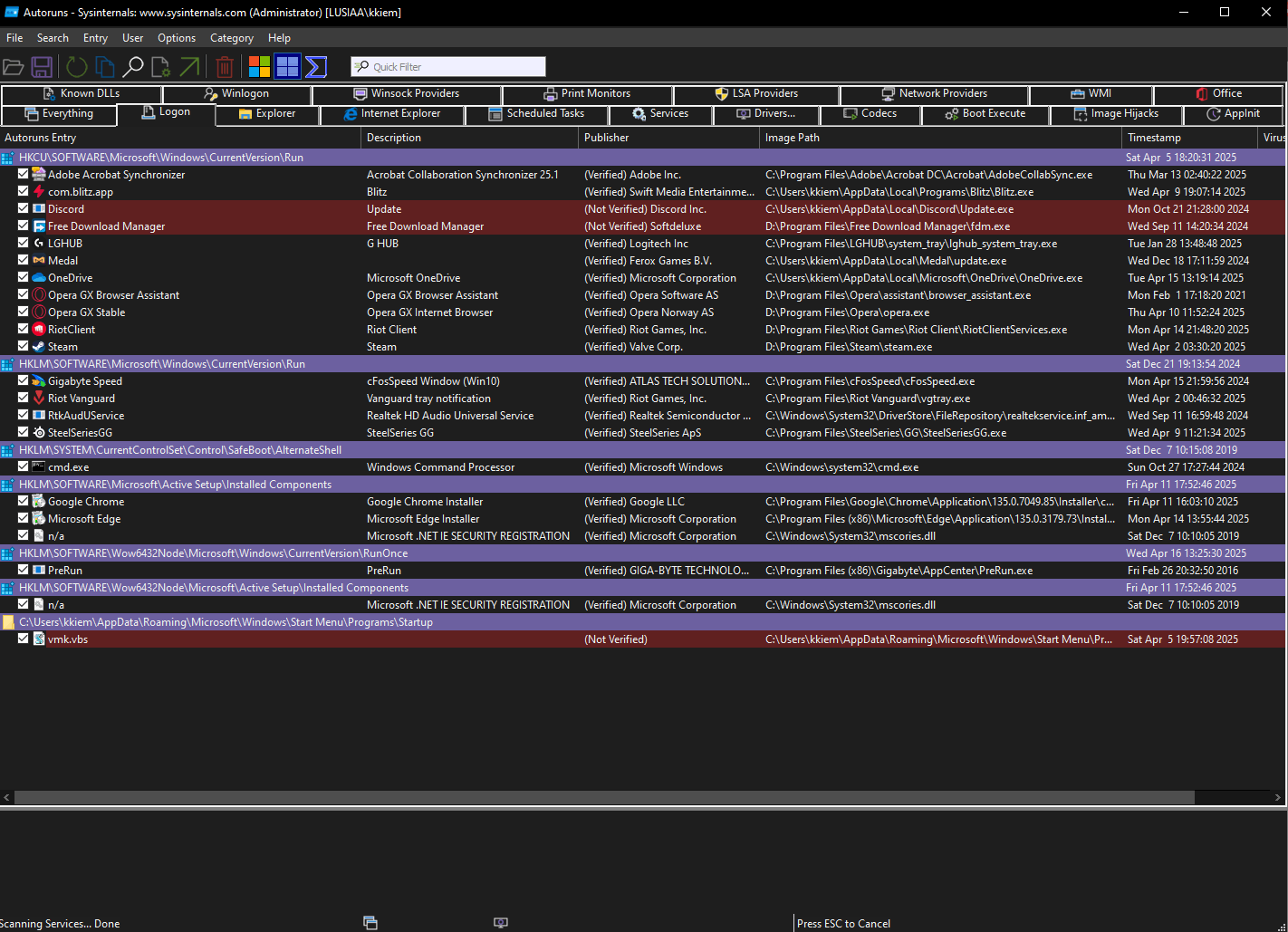
Task: Click the com.blitz.app lightning icon
Action: (x=39, y=192)
